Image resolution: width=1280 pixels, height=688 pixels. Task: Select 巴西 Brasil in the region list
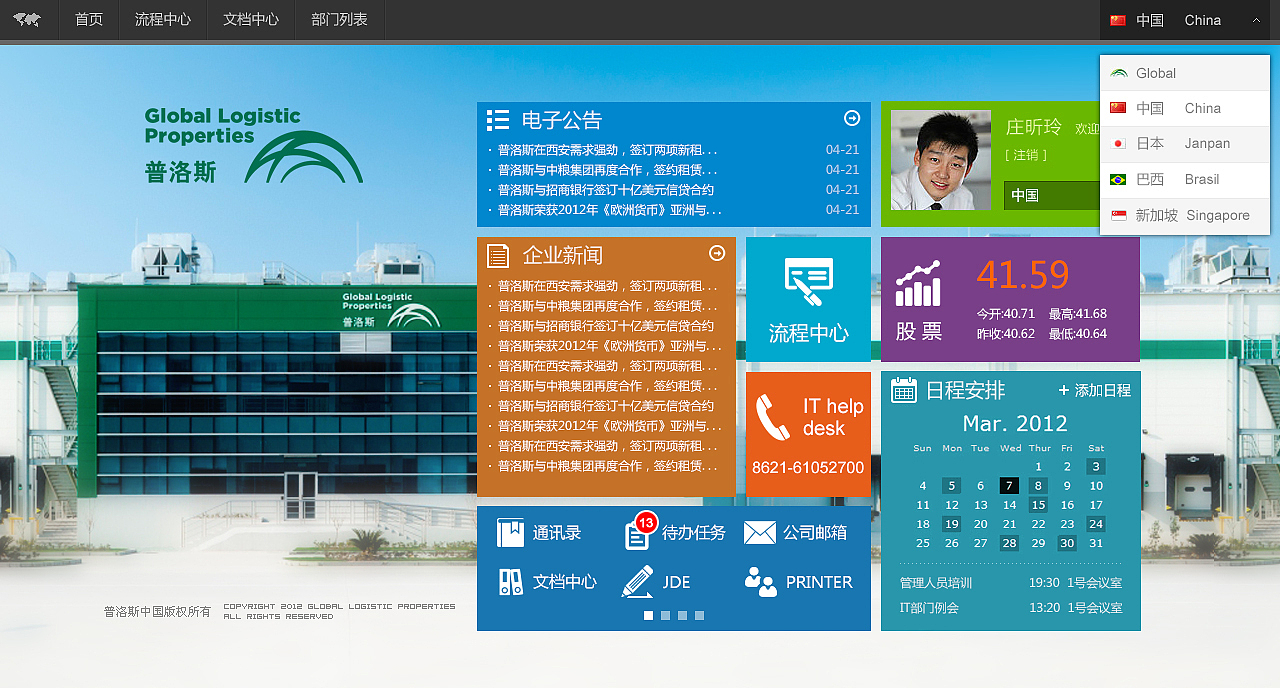tap(1185, 179)
